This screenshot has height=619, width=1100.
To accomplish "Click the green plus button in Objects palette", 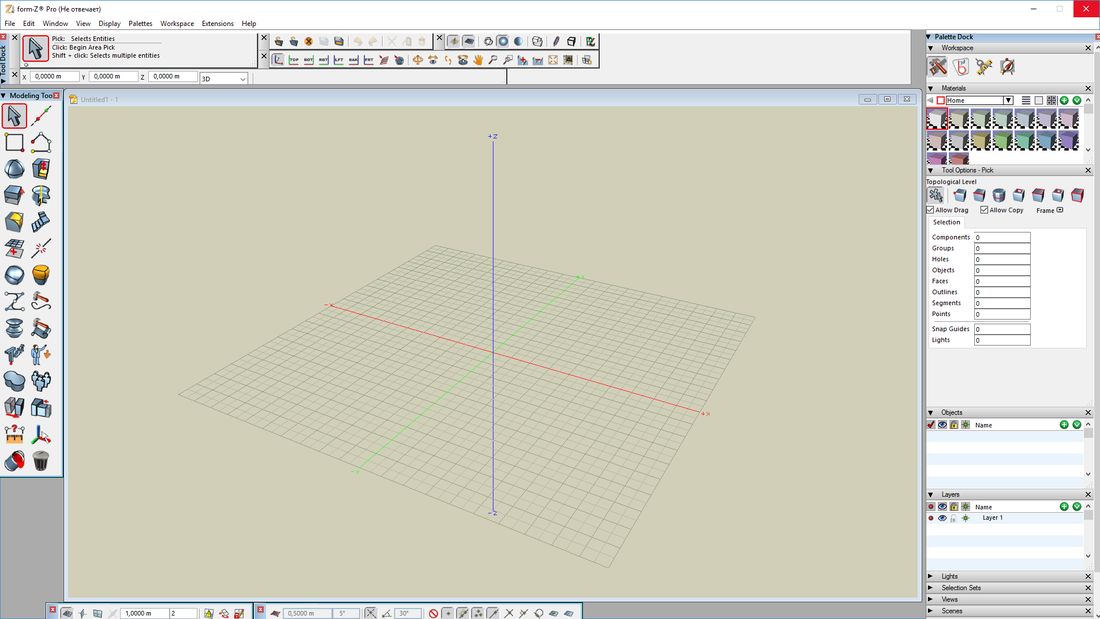I will (1064, 425).
